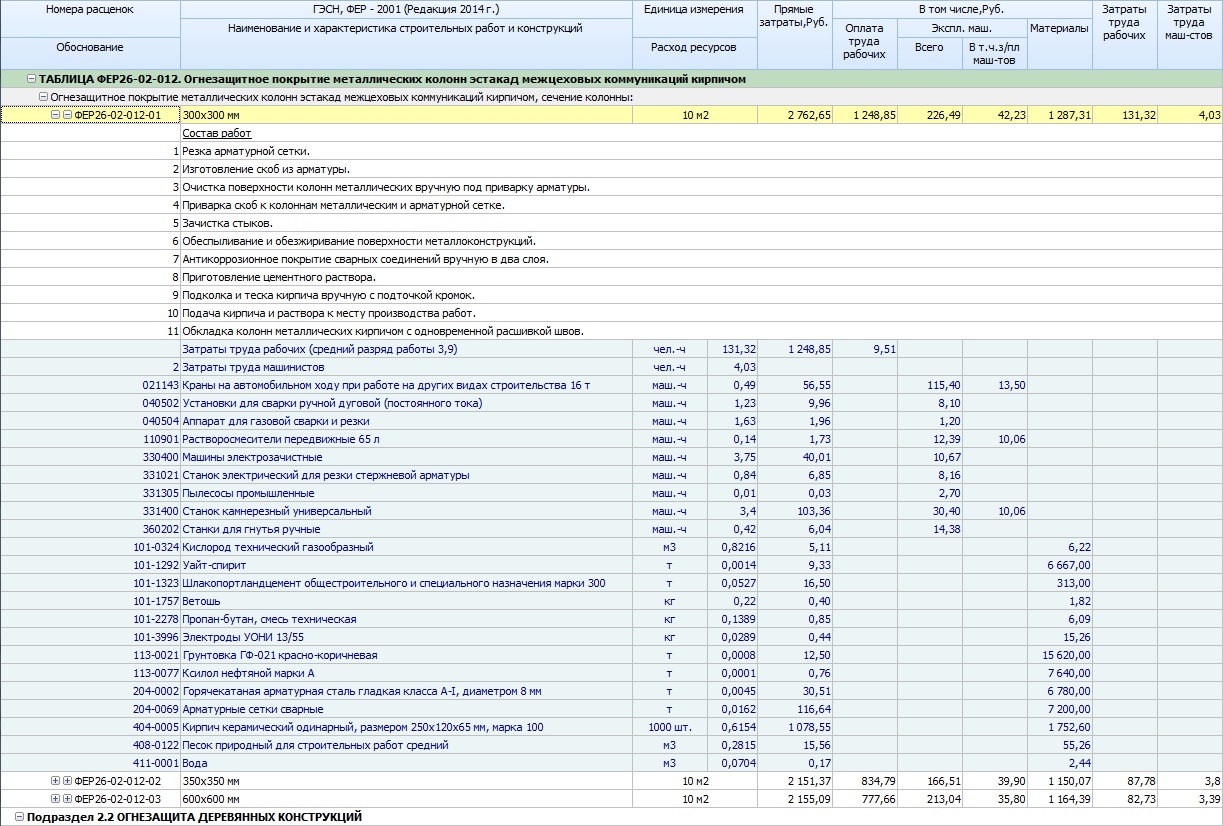Expand ФЕР26-02-012-03 using its leftmost plus box

point(55,799)
